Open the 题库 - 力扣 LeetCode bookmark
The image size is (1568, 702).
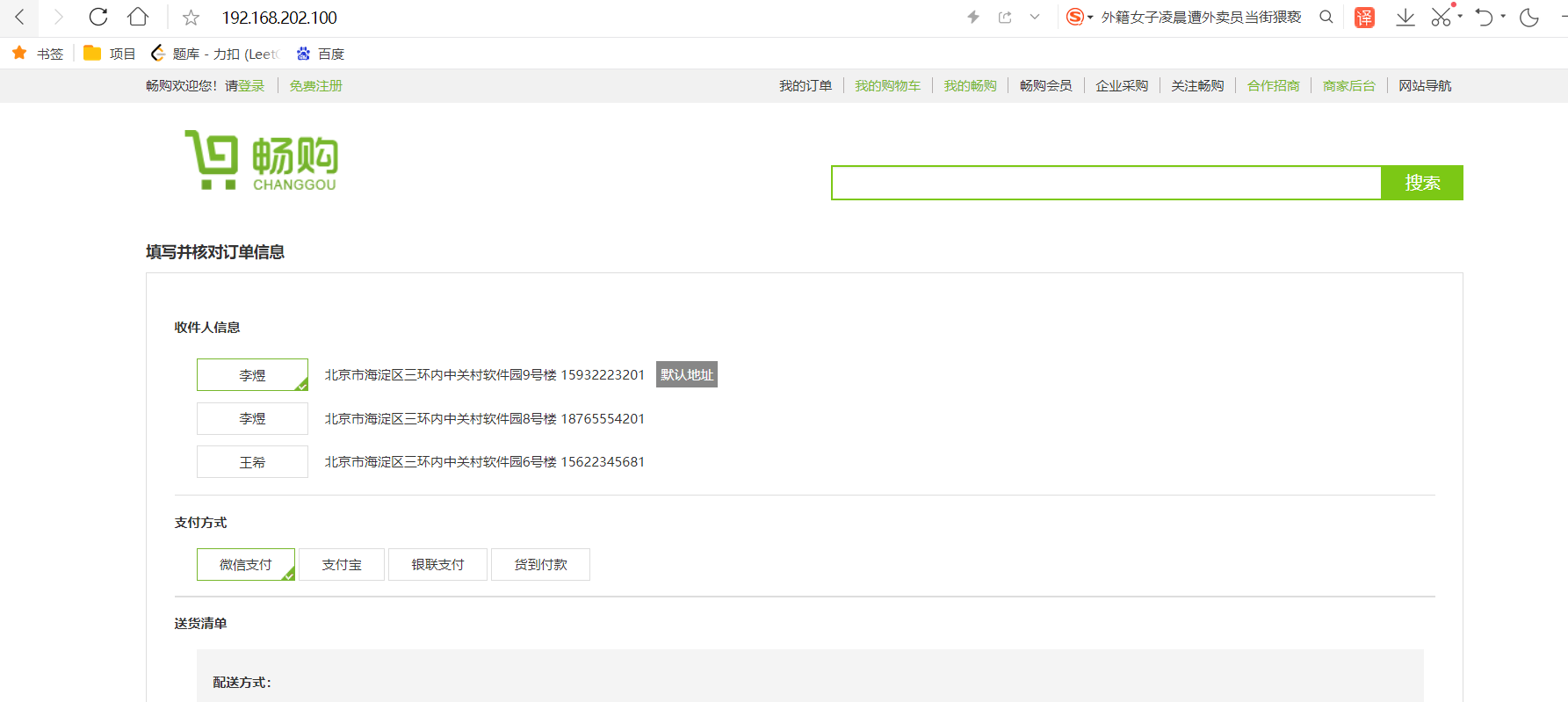[x=215, y=54]
